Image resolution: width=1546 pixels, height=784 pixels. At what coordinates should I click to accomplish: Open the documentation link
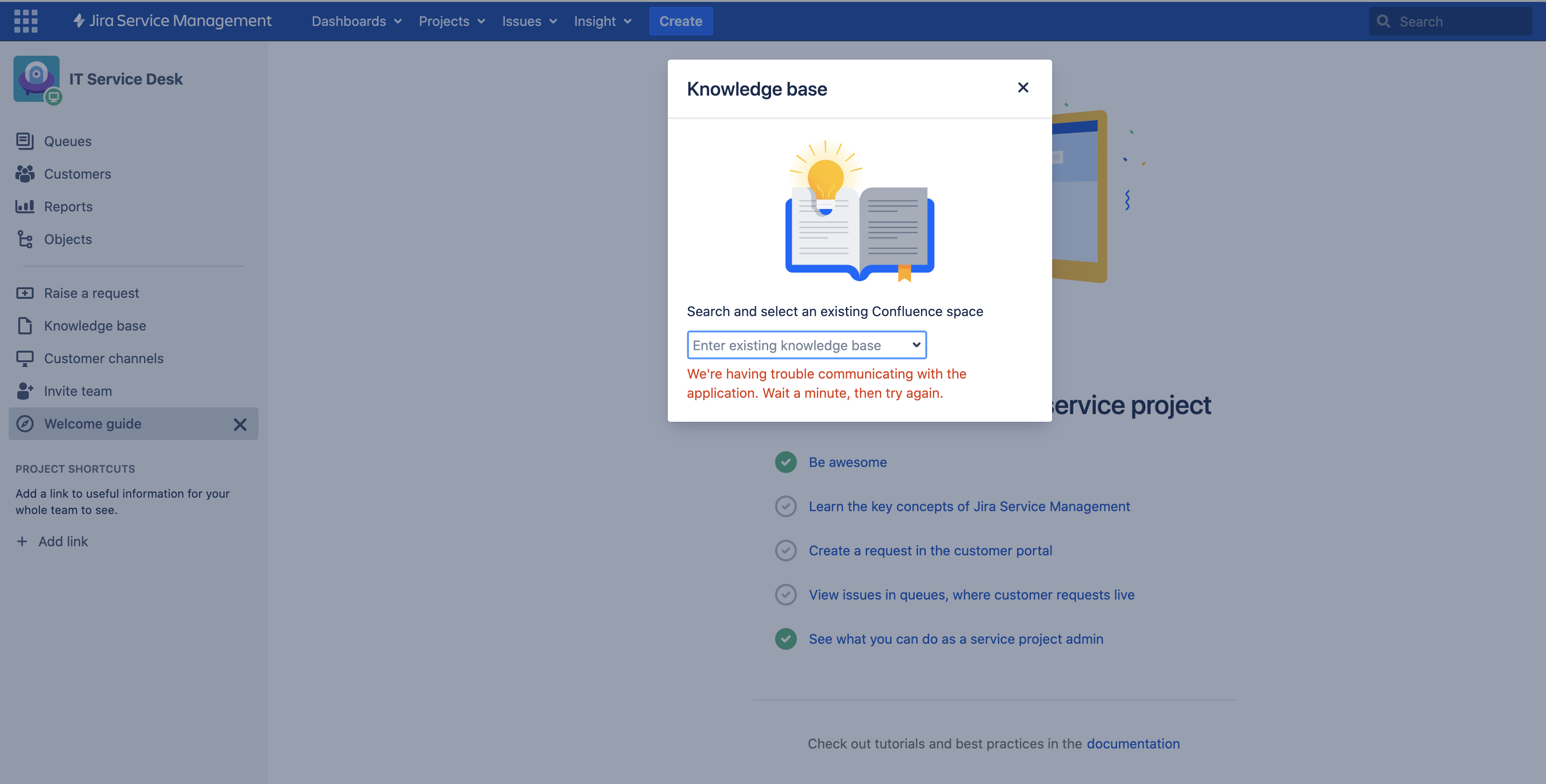[1132, 744]
